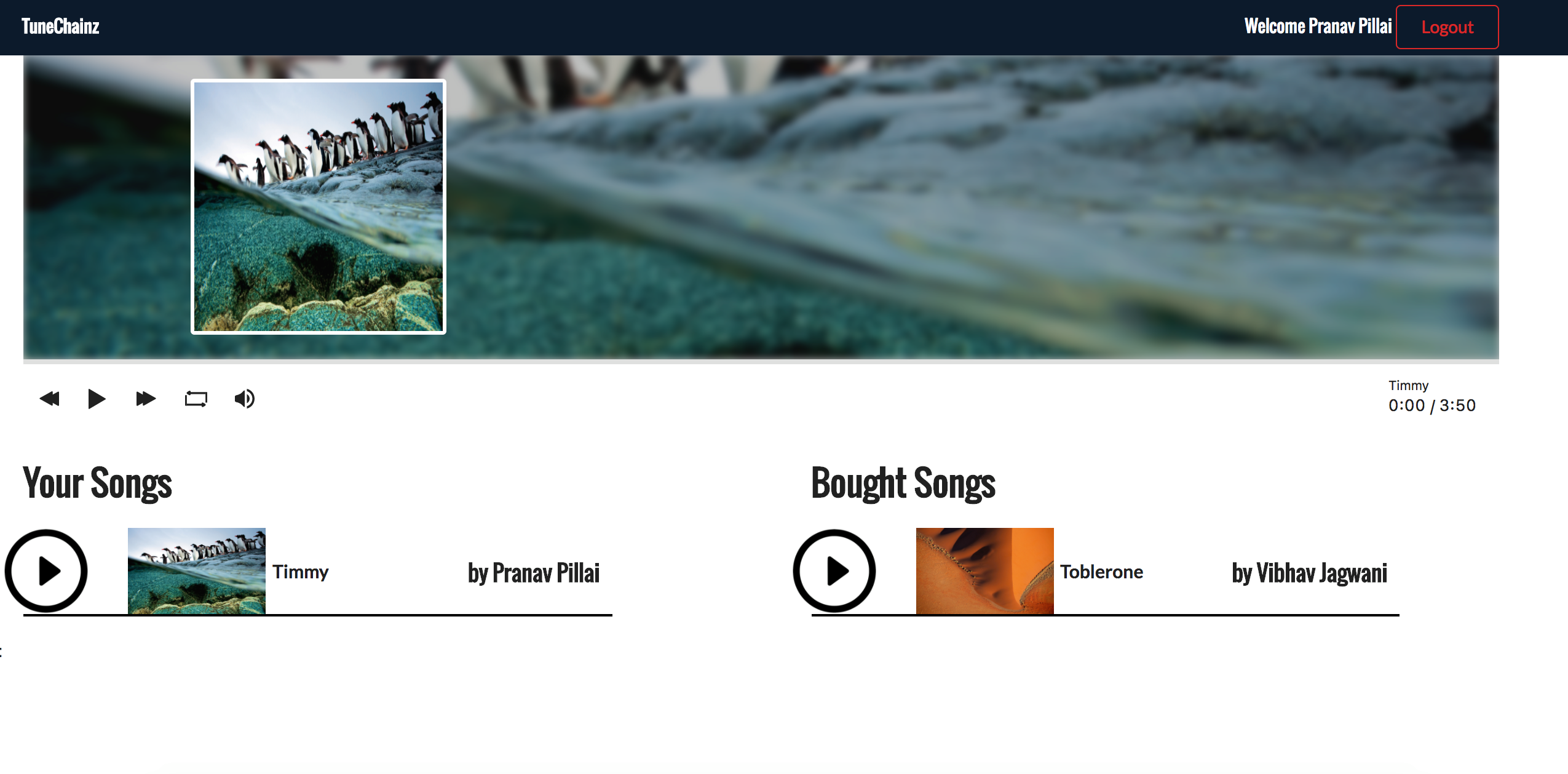Skip forward with the fast-forward icon

(146, 399)
